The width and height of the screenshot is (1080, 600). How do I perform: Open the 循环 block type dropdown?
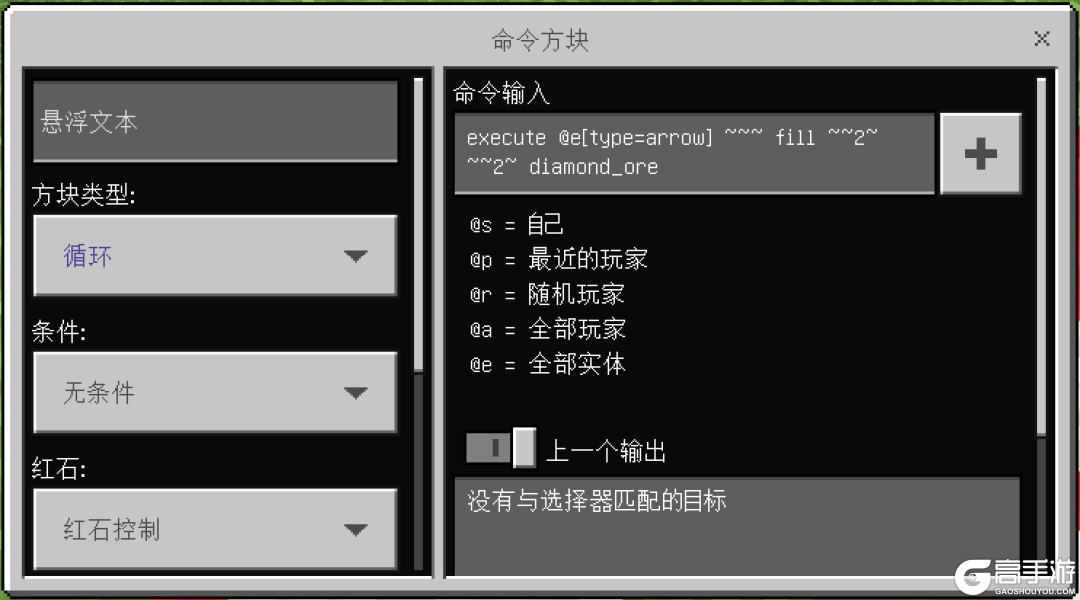215,256
